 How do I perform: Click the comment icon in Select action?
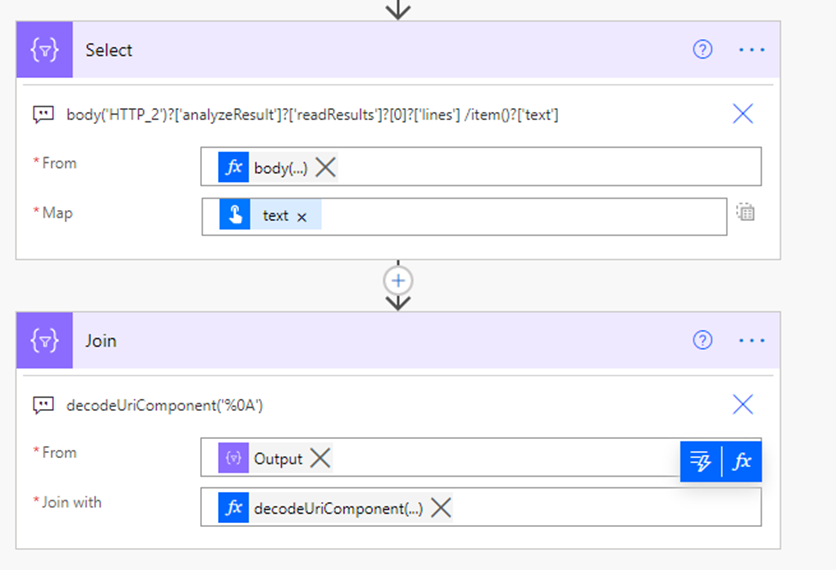(x=43, y=115)
